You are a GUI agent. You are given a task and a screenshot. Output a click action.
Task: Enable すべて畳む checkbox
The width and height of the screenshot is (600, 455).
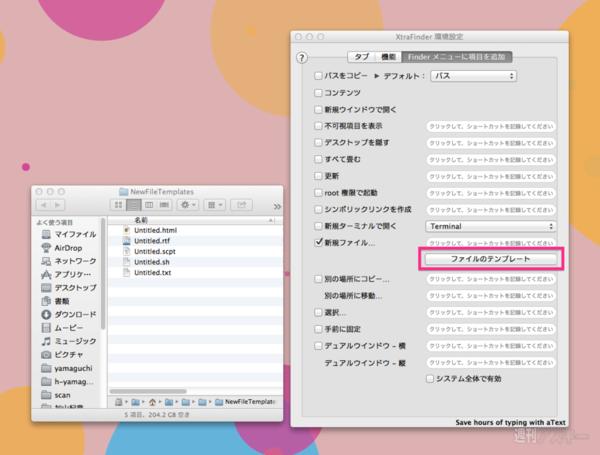pyautogui.click(x=318, y=159)
